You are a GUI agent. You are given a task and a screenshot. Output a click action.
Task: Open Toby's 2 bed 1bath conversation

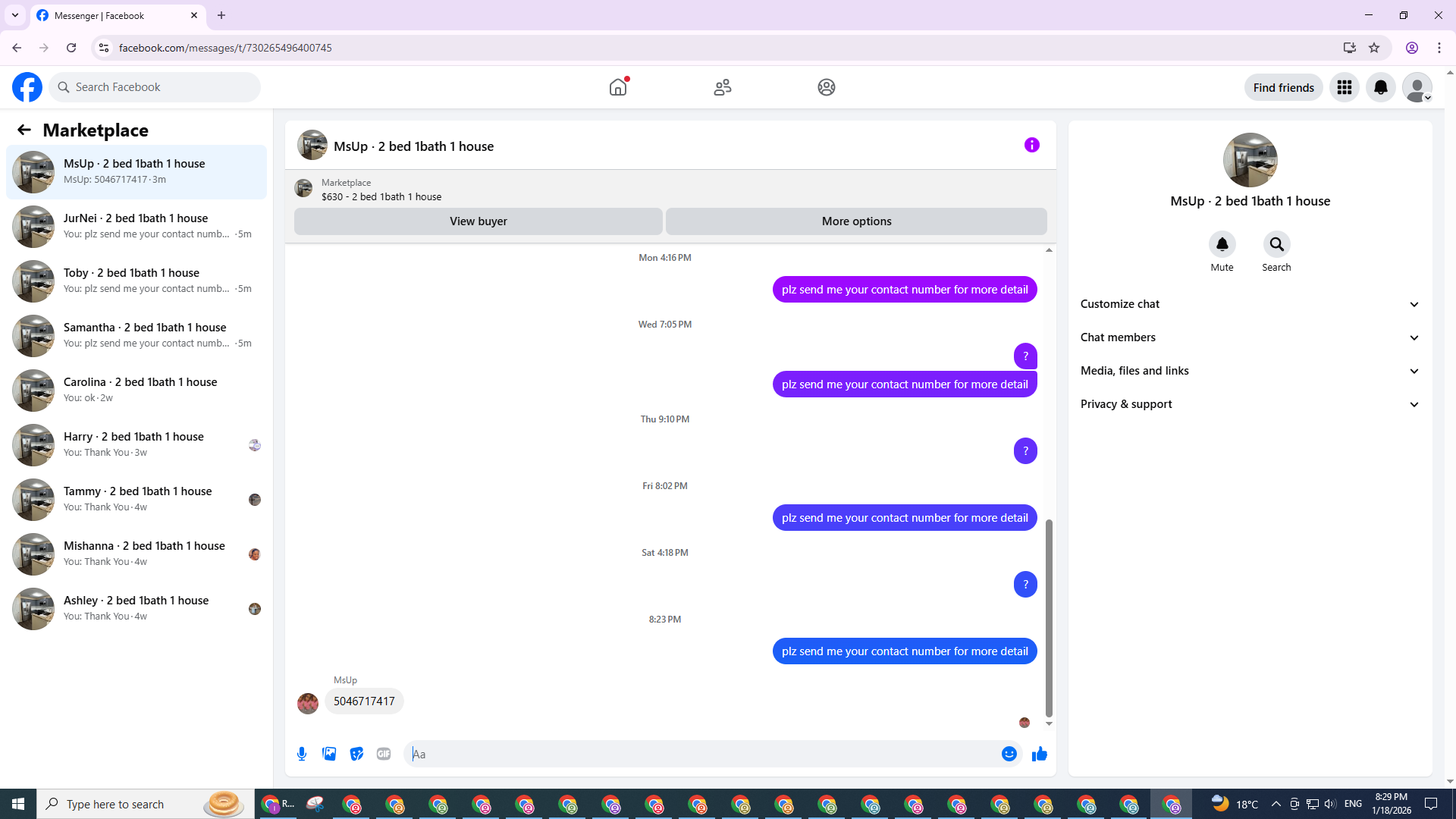(136, 281)
